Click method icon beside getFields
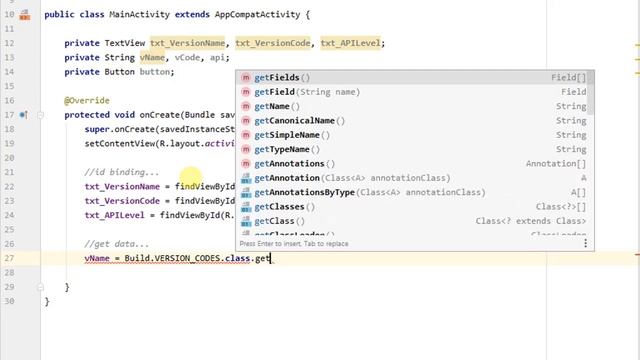The height and width of the screenshot is (360, 640). point(246,78)
